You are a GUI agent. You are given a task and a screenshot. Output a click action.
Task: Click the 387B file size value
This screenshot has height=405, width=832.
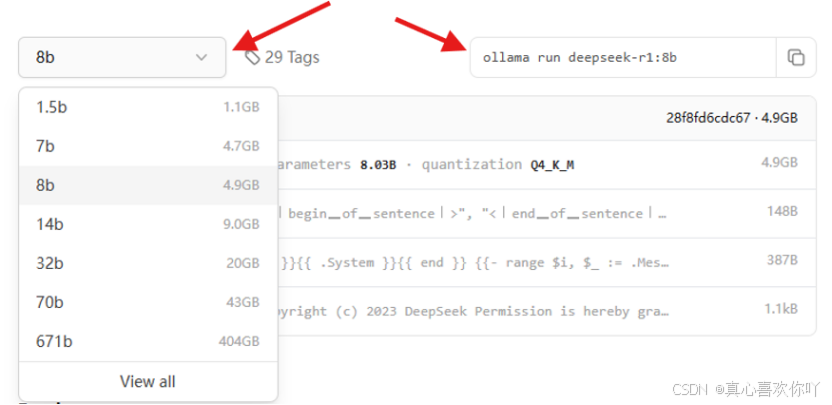pos(782,260)
